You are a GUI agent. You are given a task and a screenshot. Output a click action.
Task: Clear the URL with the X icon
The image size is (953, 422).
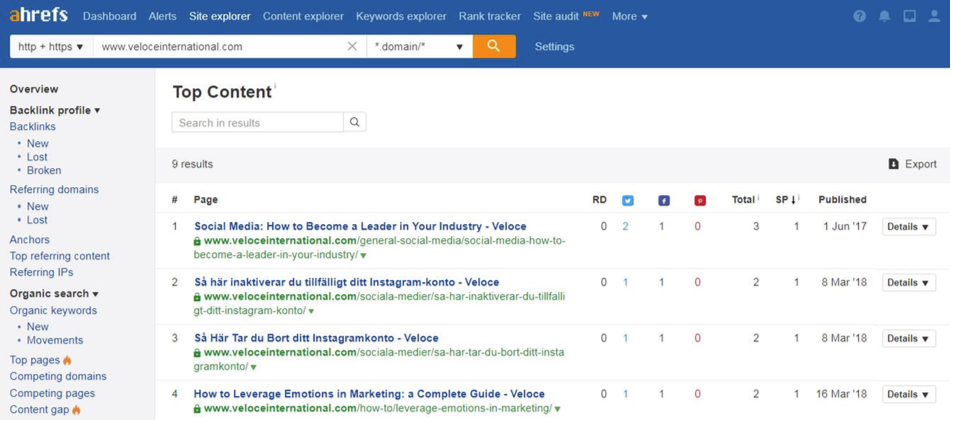[352, 46]
